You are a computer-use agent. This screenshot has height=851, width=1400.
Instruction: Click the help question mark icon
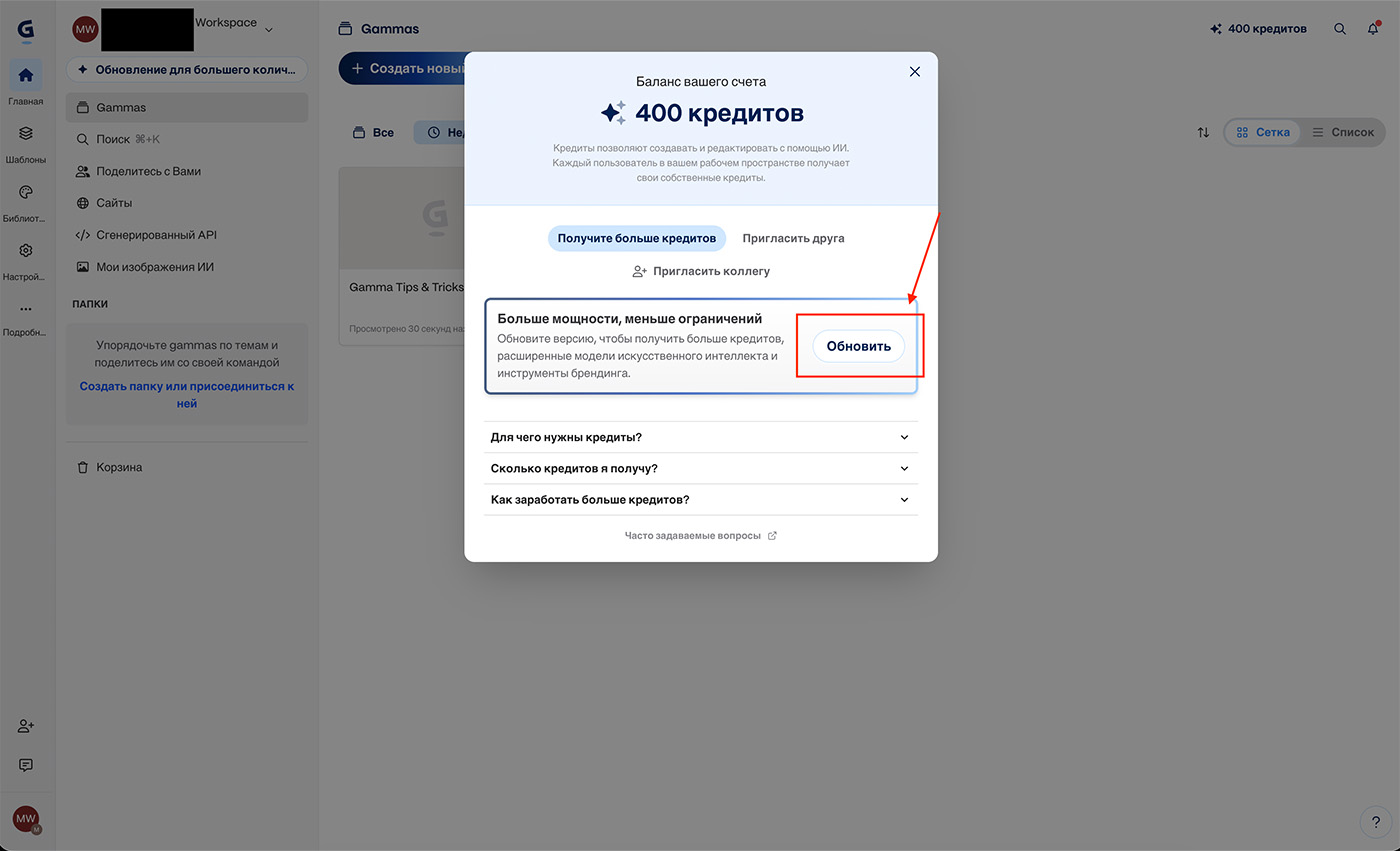(x=1376, y=822)
